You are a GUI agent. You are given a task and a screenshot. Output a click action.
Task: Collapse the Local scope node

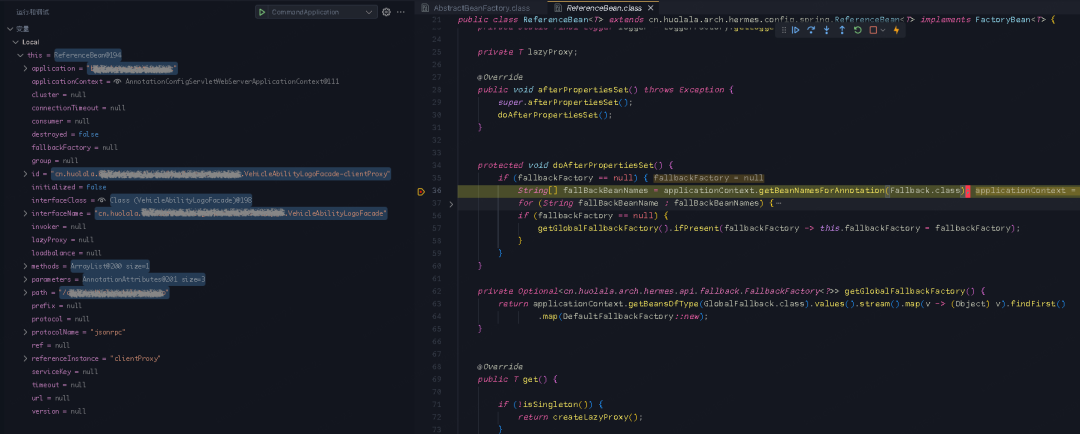16,42
